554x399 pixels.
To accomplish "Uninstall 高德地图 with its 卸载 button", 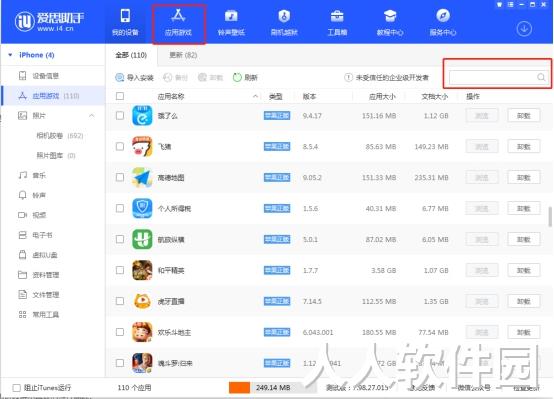I will coord(524,177).
